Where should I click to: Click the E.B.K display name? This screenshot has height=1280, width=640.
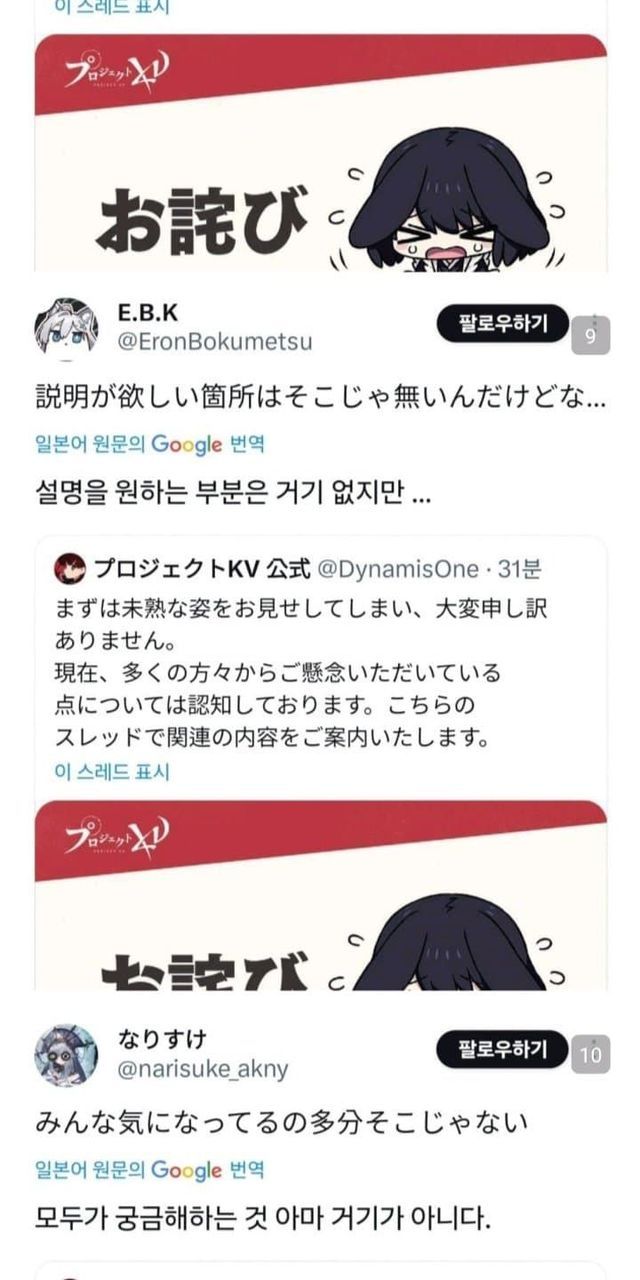pos(148,311)
